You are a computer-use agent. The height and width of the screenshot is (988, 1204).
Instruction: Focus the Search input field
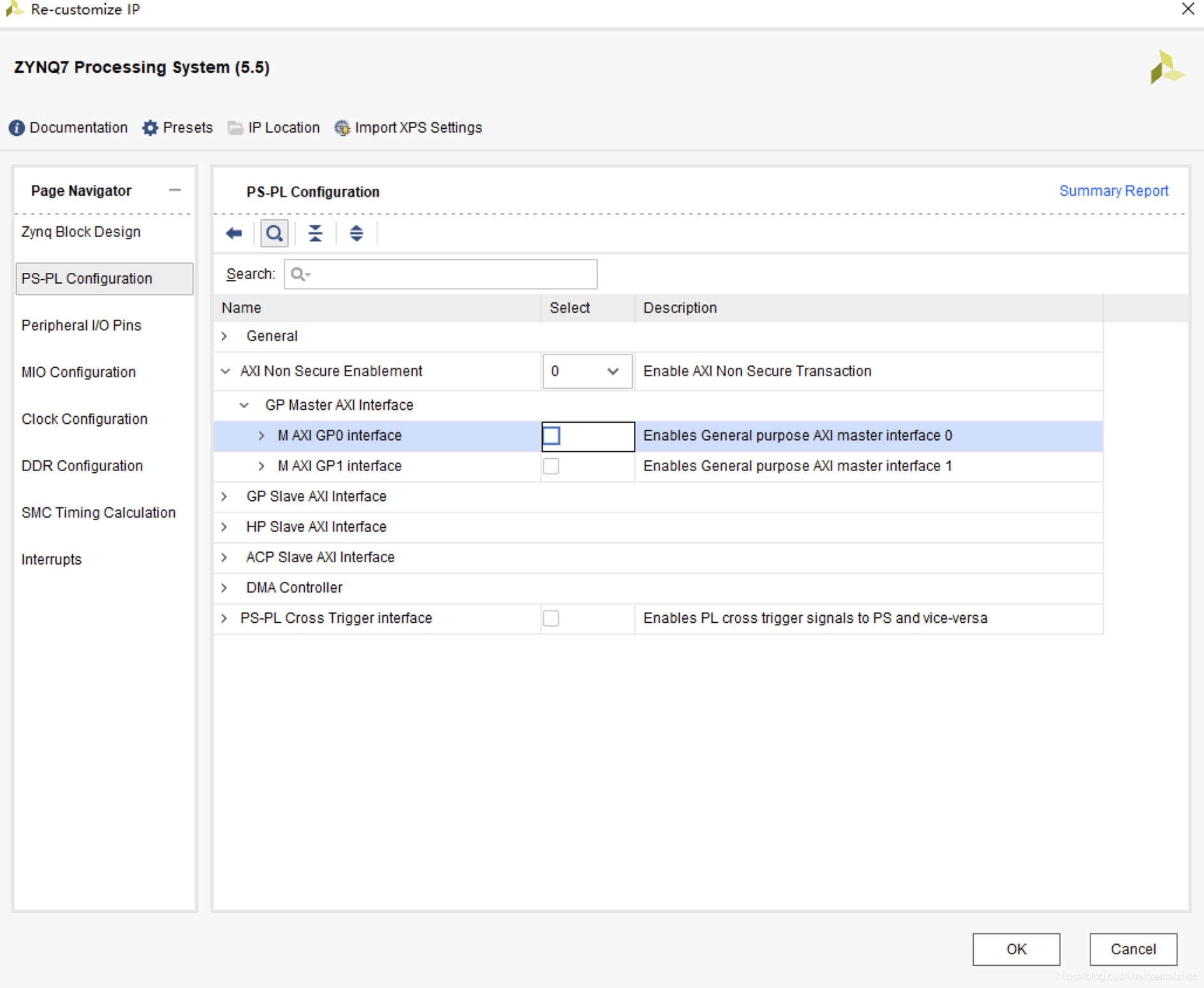(441, 274)
